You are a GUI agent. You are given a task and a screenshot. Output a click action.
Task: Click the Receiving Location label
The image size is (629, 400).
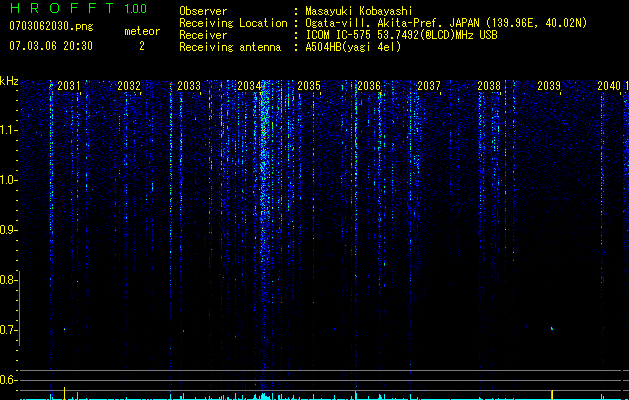click(x=233, y=23)
